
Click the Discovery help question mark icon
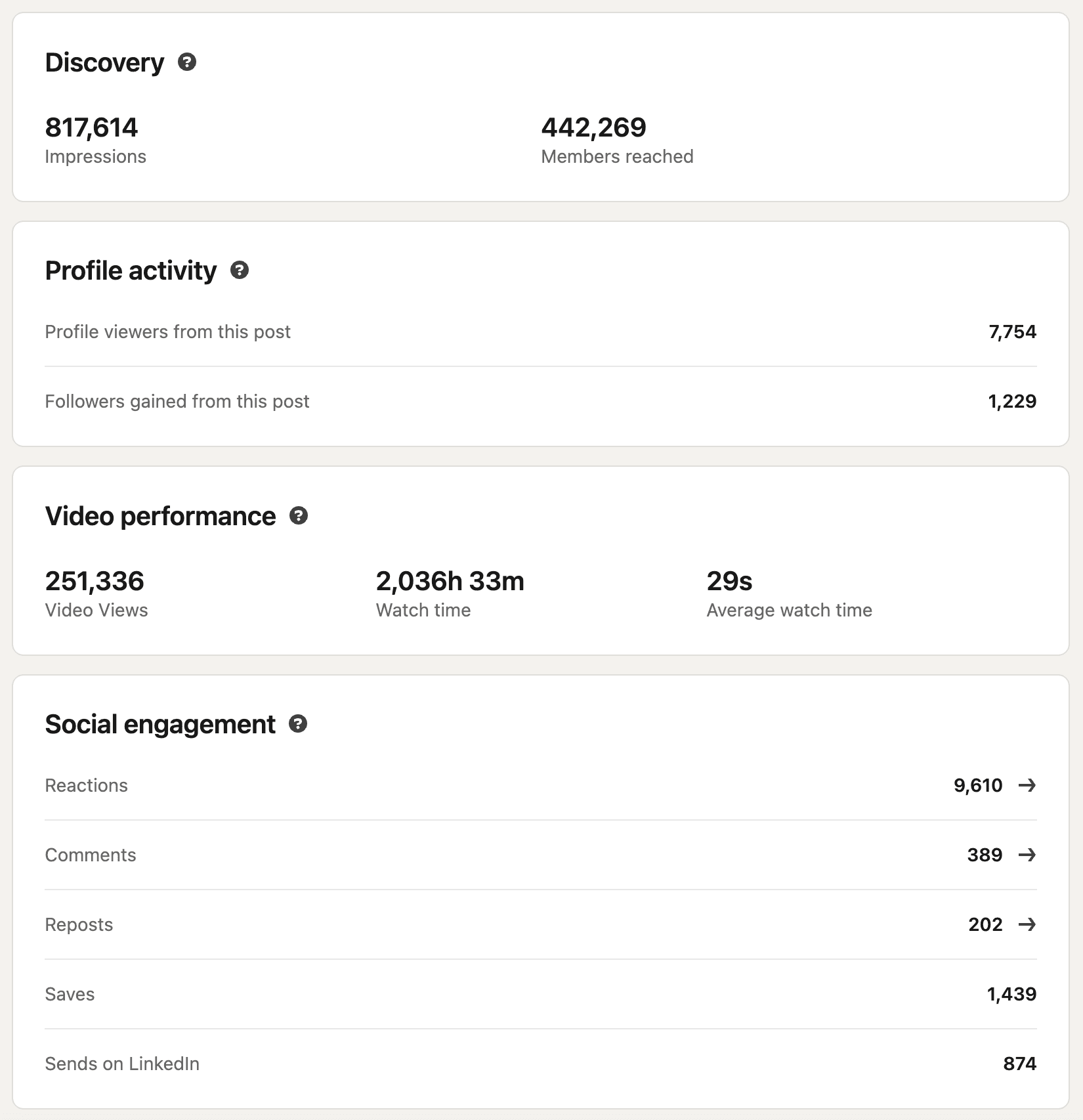187,62
